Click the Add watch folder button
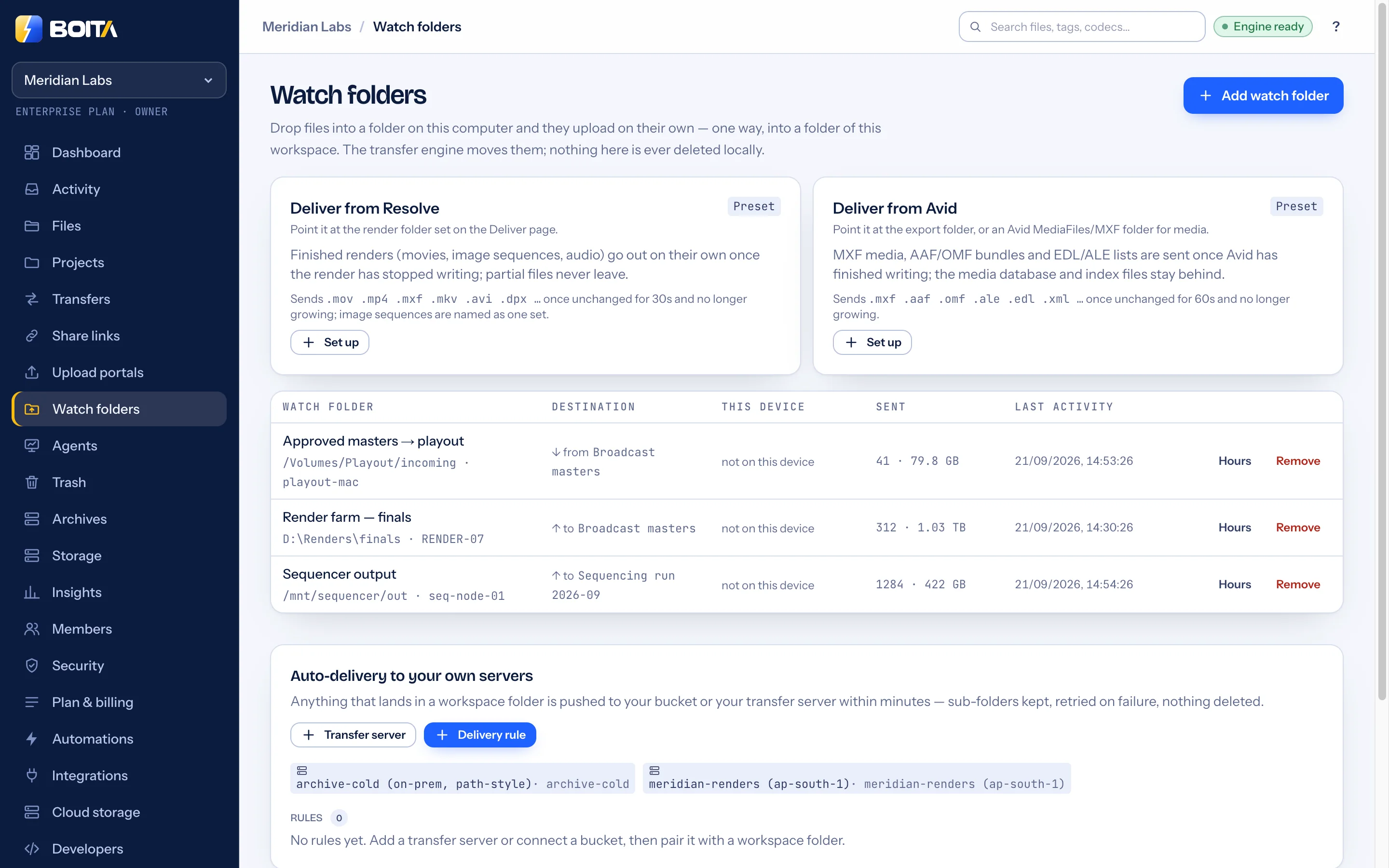Screen dimensions: 1389x868 click(x=1263, y=95)
